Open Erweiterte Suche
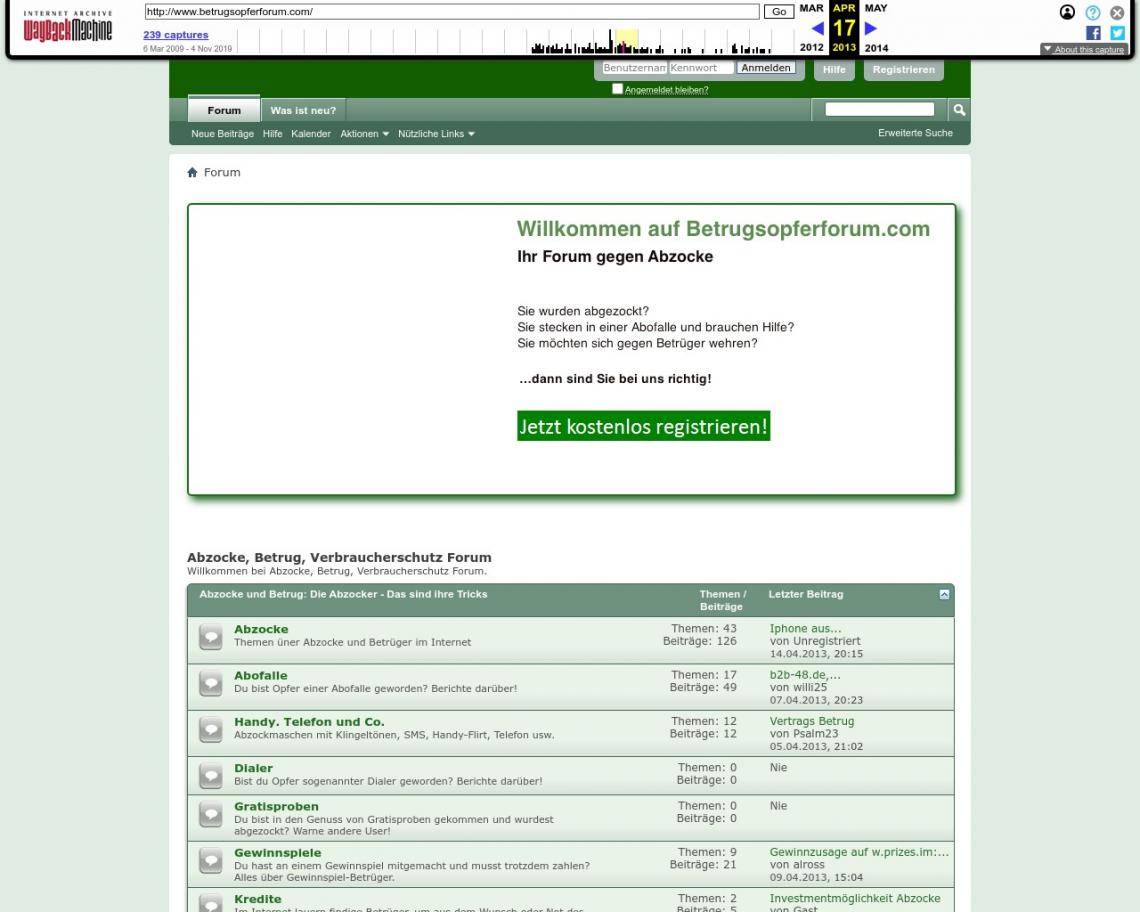1140x912 pixels. tap(915, 133)
